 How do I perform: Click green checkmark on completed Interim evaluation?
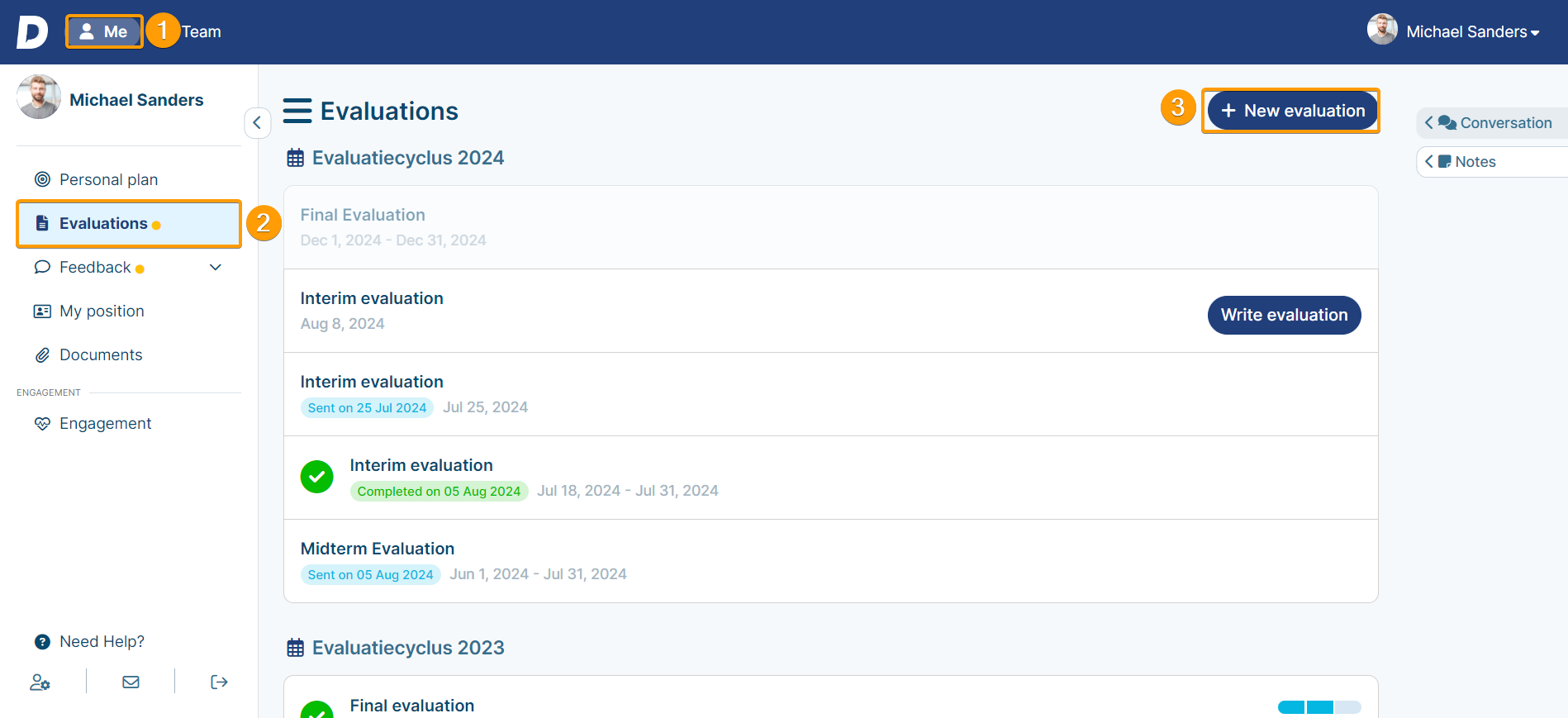point(316,477)
